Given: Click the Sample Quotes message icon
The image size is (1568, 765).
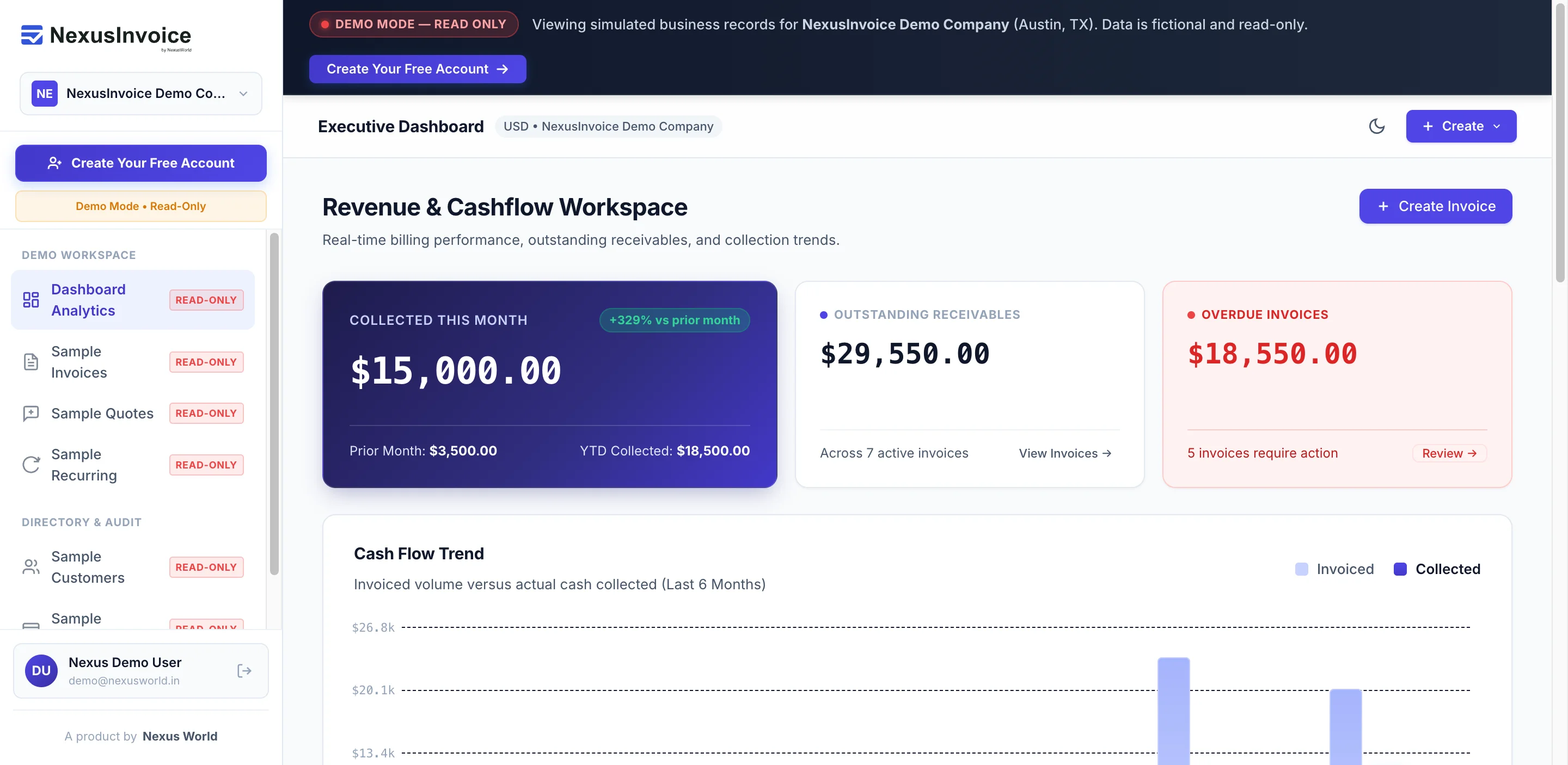Looking at the screenshot, I should pyautogui.click(x=31, y=414).
